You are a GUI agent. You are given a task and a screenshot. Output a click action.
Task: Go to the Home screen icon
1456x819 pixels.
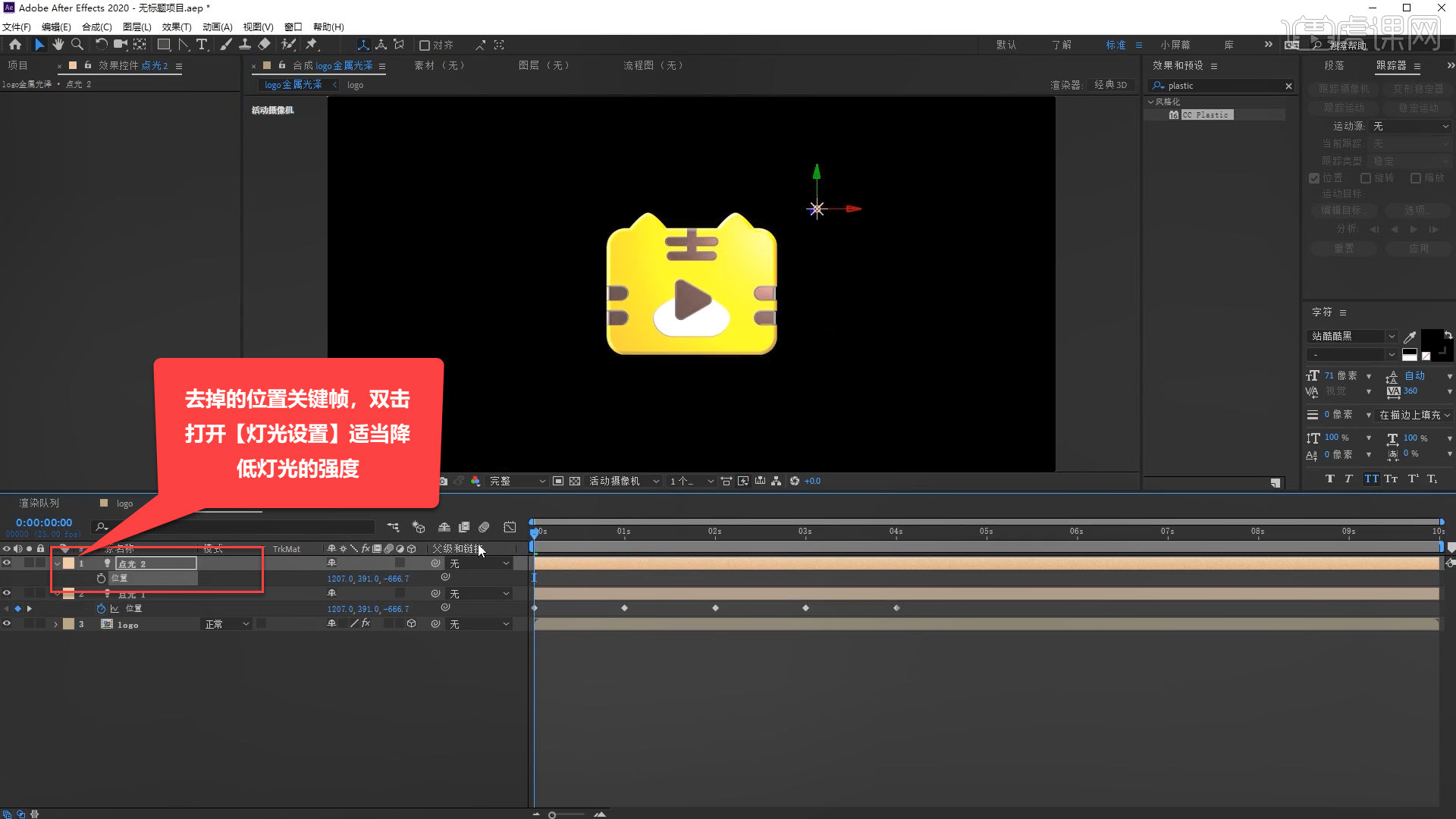coord(15,45)
